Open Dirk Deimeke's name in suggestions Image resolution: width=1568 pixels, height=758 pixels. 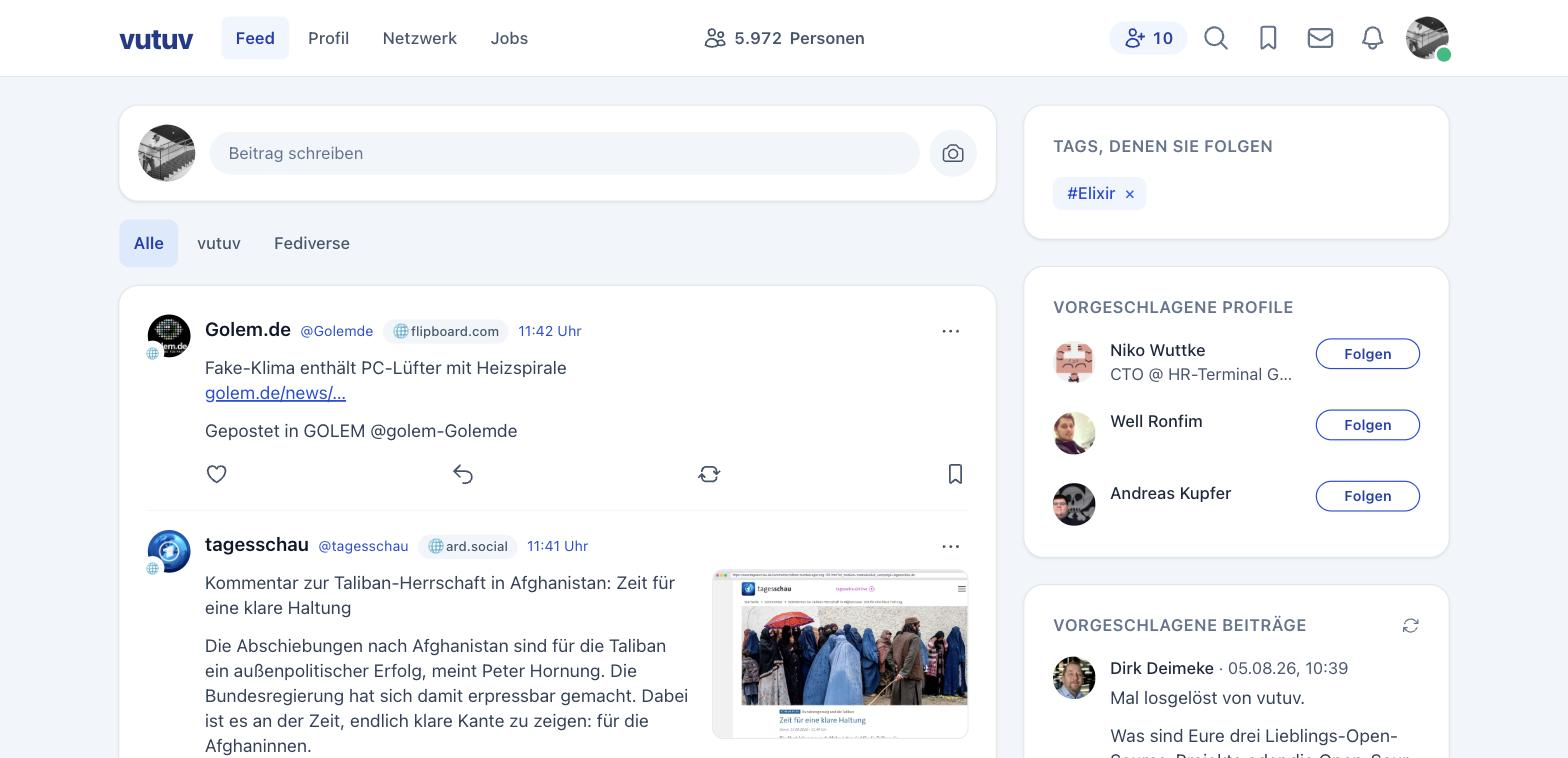click(1162, 668)
